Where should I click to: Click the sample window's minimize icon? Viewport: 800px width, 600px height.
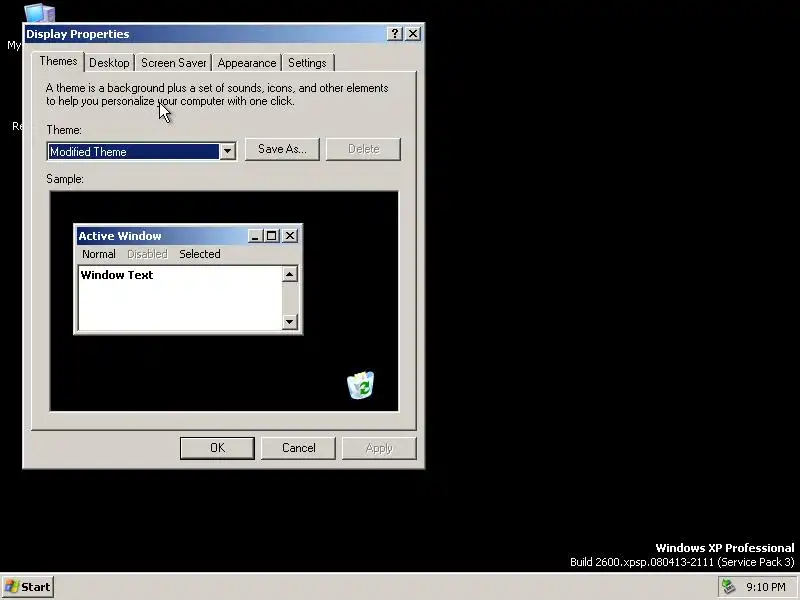255,236
